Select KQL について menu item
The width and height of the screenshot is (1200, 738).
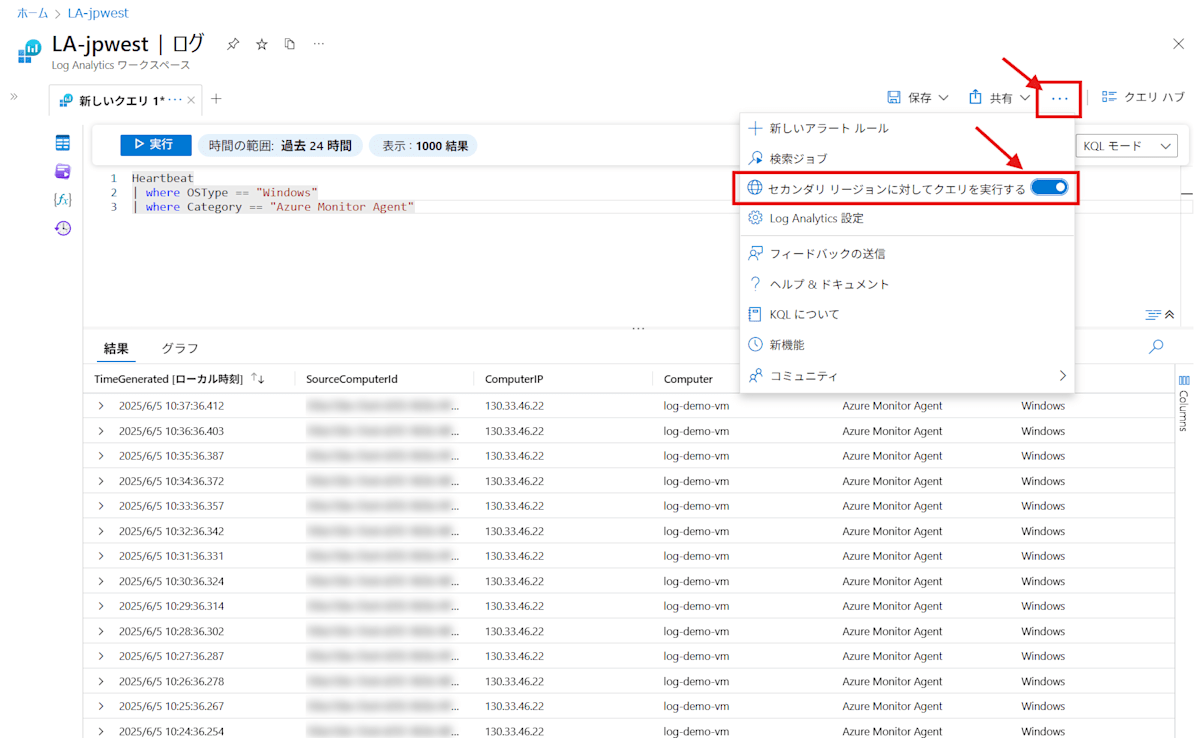point(907,314)
